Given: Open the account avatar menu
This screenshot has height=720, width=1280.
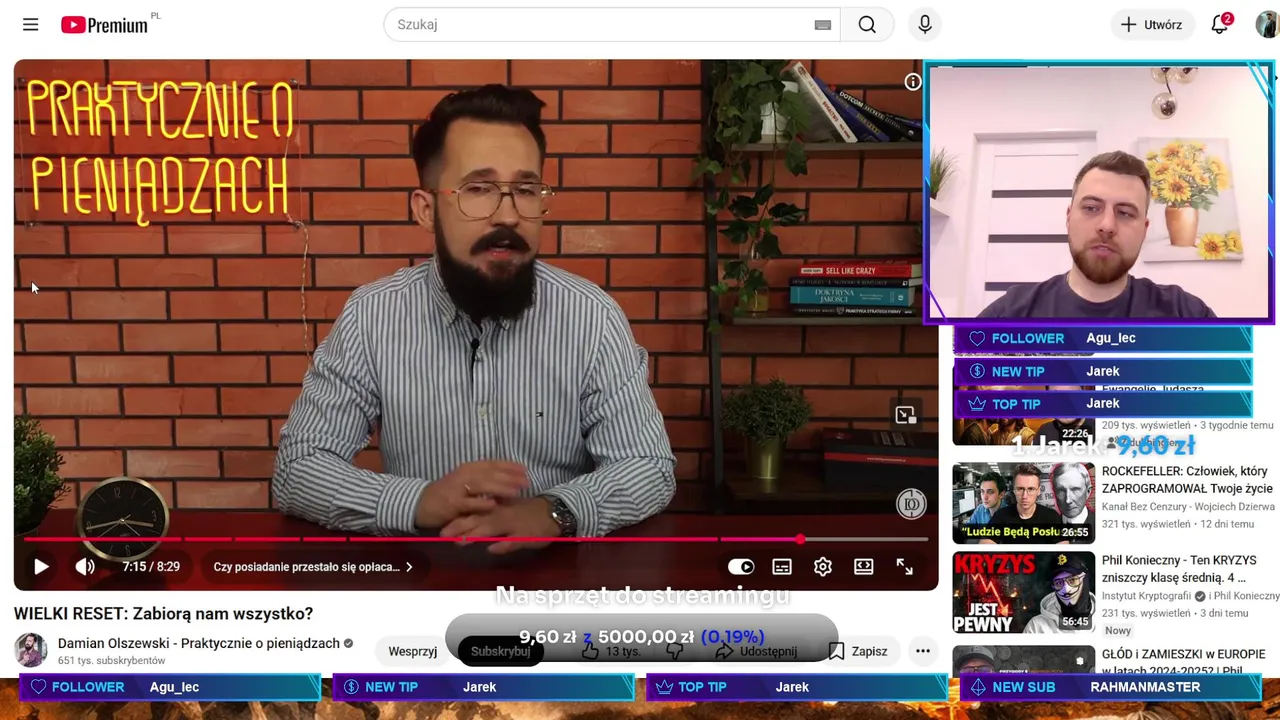Looking at the screenshot, I should (1267, 25).
